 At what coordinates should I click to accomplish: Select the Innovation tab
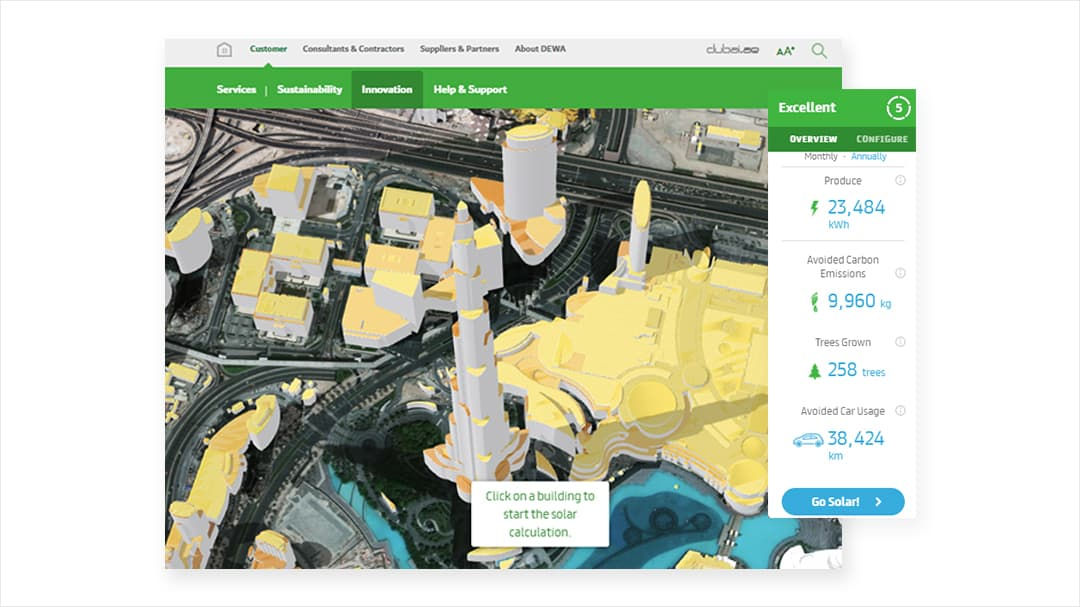click(387, 89)
